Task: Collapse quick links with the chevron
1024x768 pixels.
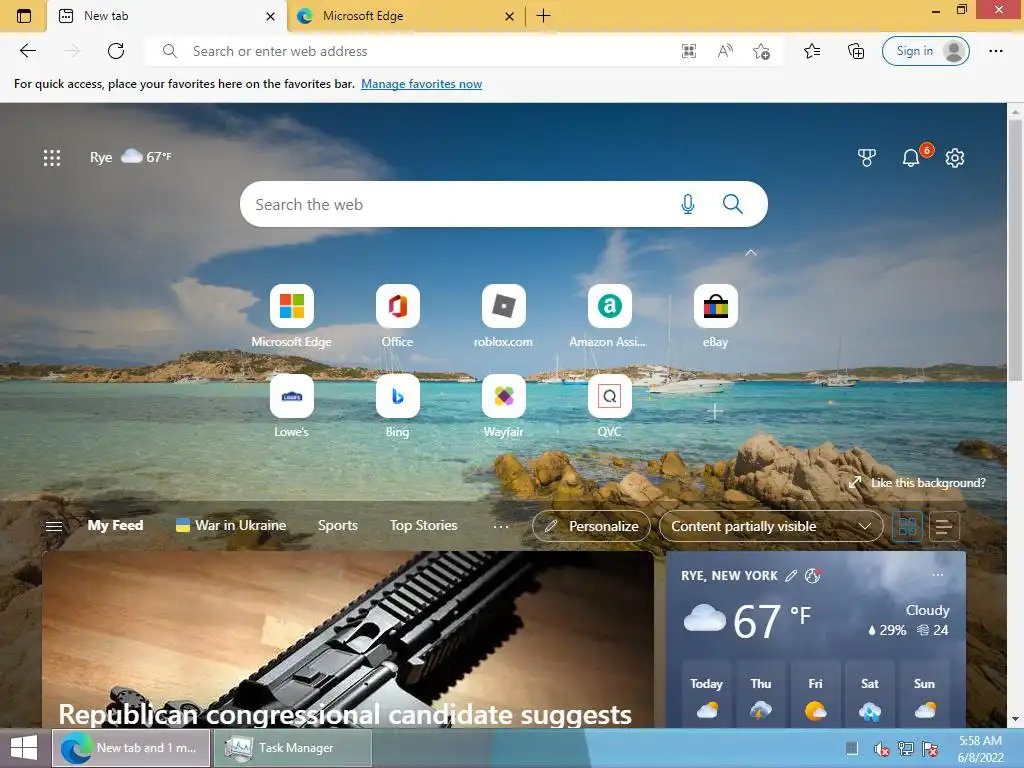Action: pyautogui.click(x=751, y=253)
